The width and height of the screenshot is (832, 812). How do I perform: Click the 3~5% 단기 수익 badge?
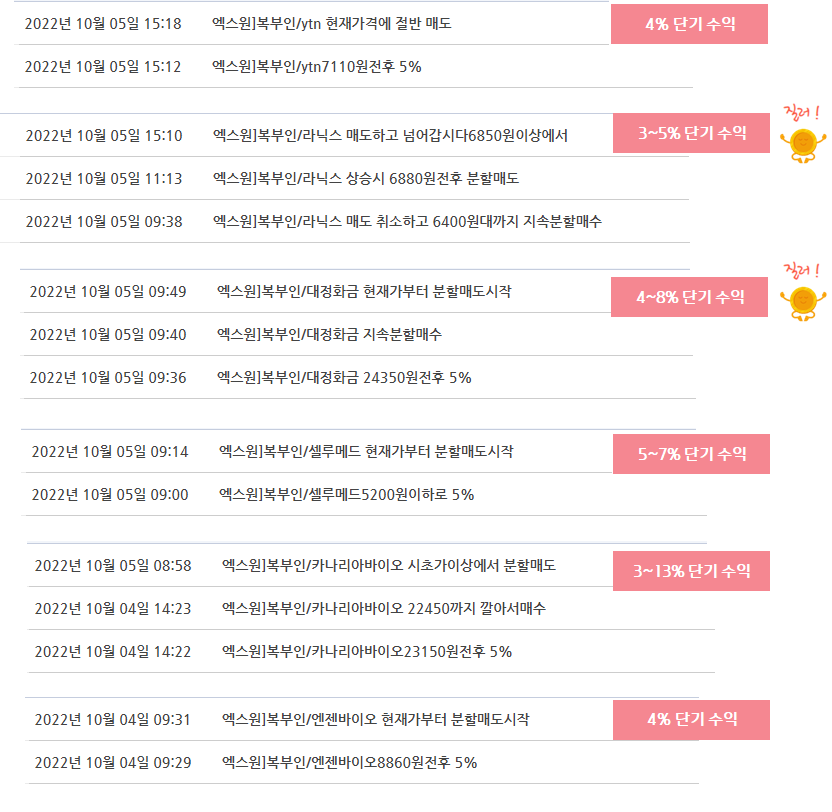tap(691, 133)
